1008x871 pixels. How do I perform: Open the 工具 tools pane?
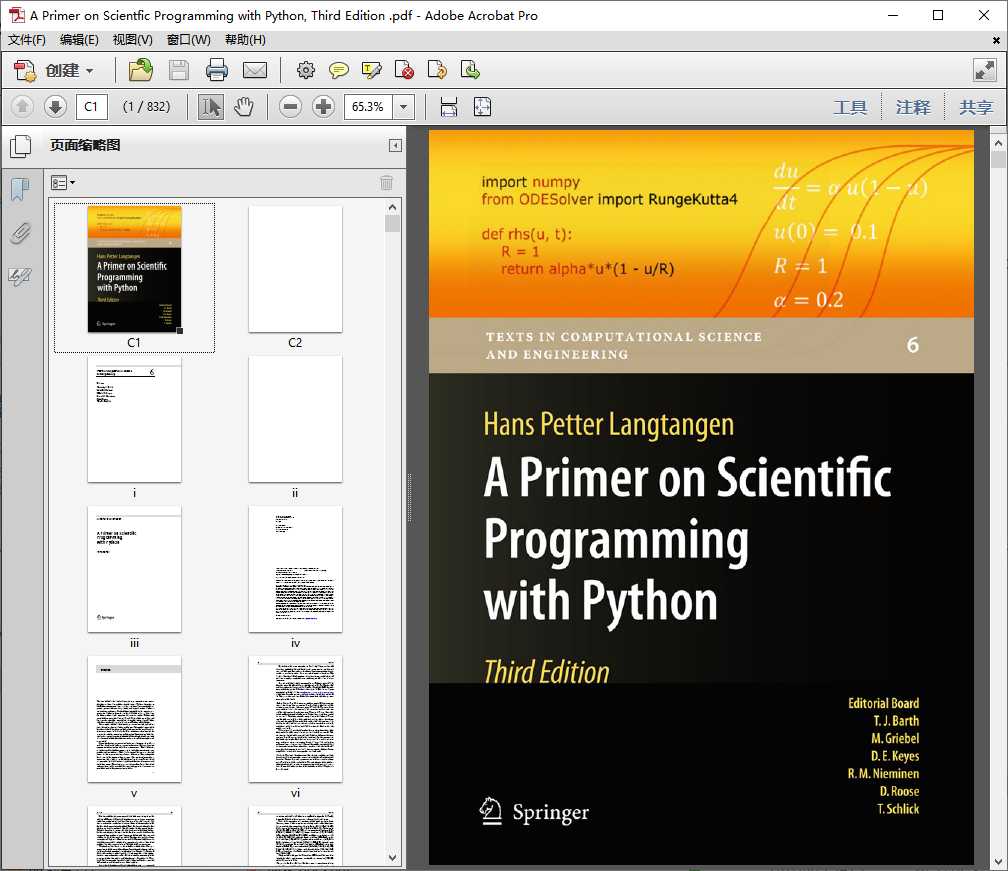coord(850,107)
